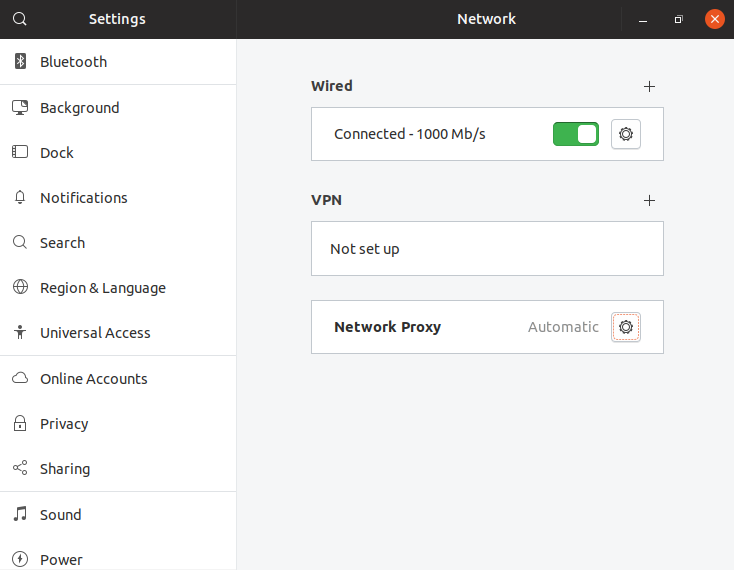The image size is (734, 570).
Task: Add a new wired connection with plus
Action: point(649,87)
